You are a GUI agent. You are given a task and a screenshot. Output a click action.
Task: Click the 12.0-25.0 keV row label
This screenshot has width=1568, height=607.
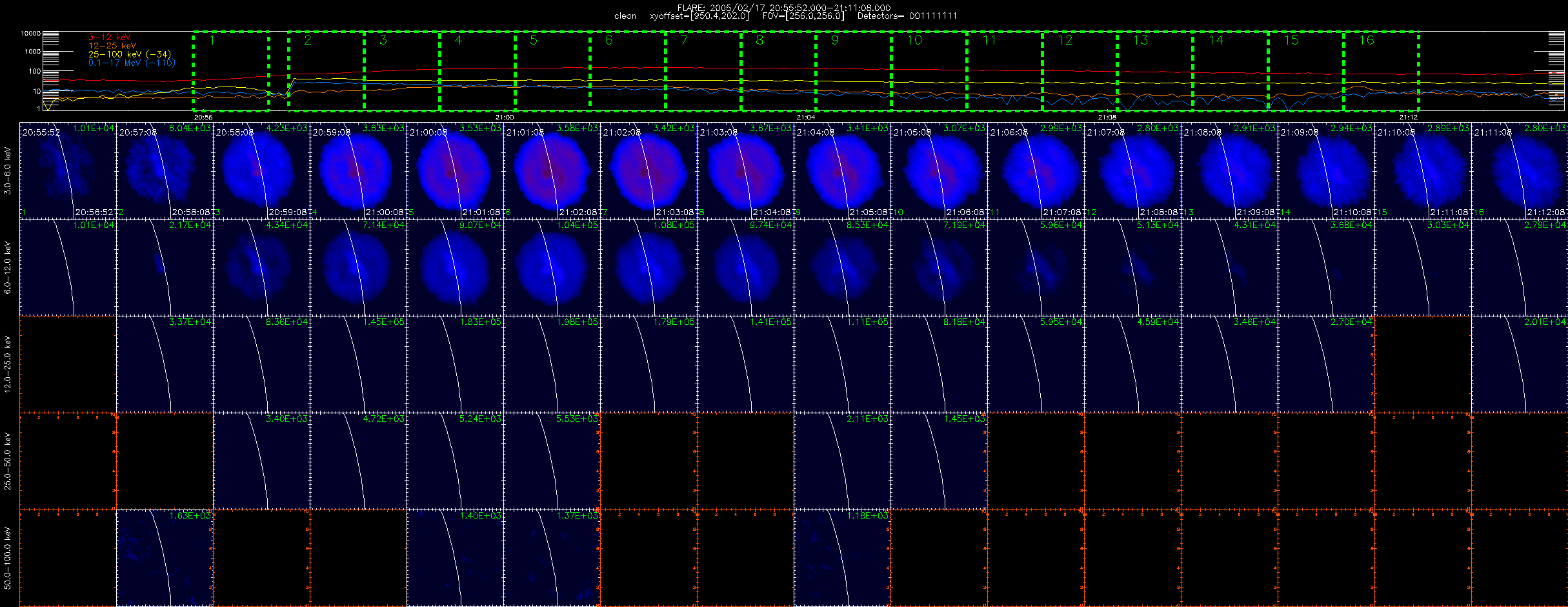click(8, 364)
